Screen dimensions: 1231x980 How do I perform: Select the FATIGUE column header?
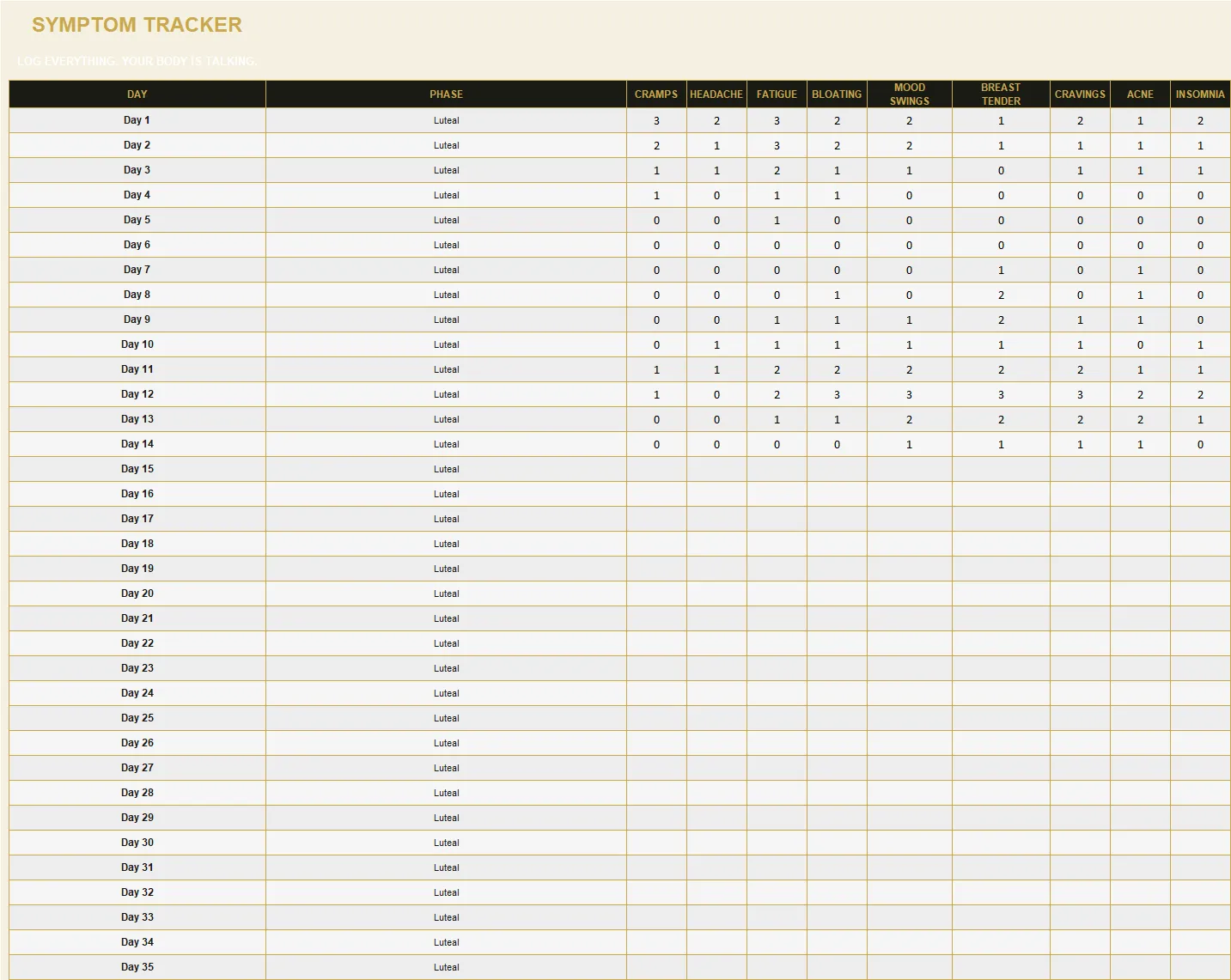(x=777, y=94)
